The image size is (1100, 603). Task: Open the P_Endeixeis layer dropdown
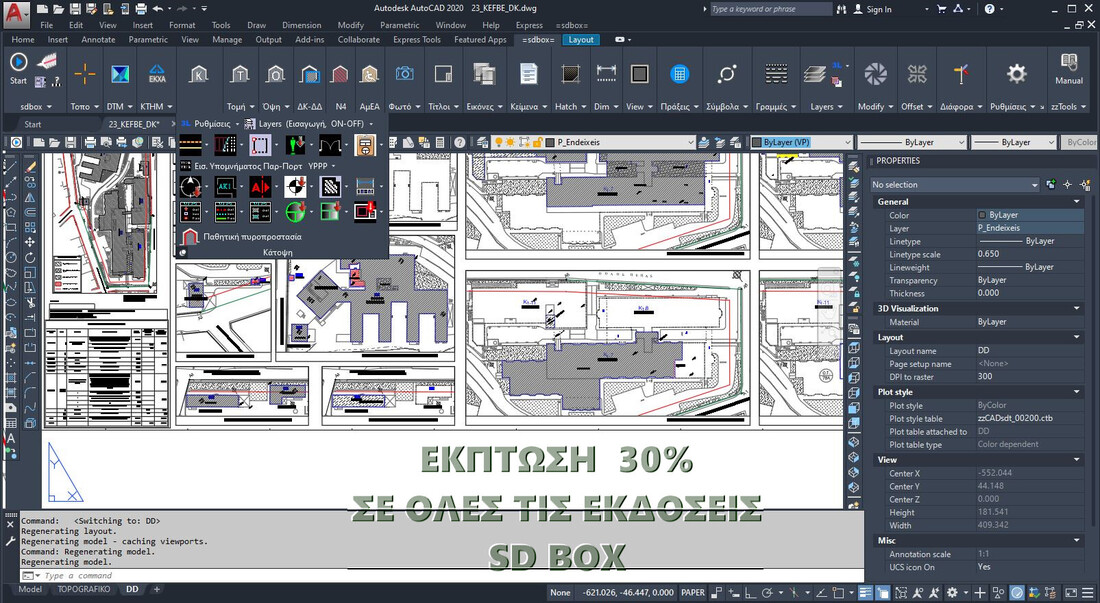point(640,143)
